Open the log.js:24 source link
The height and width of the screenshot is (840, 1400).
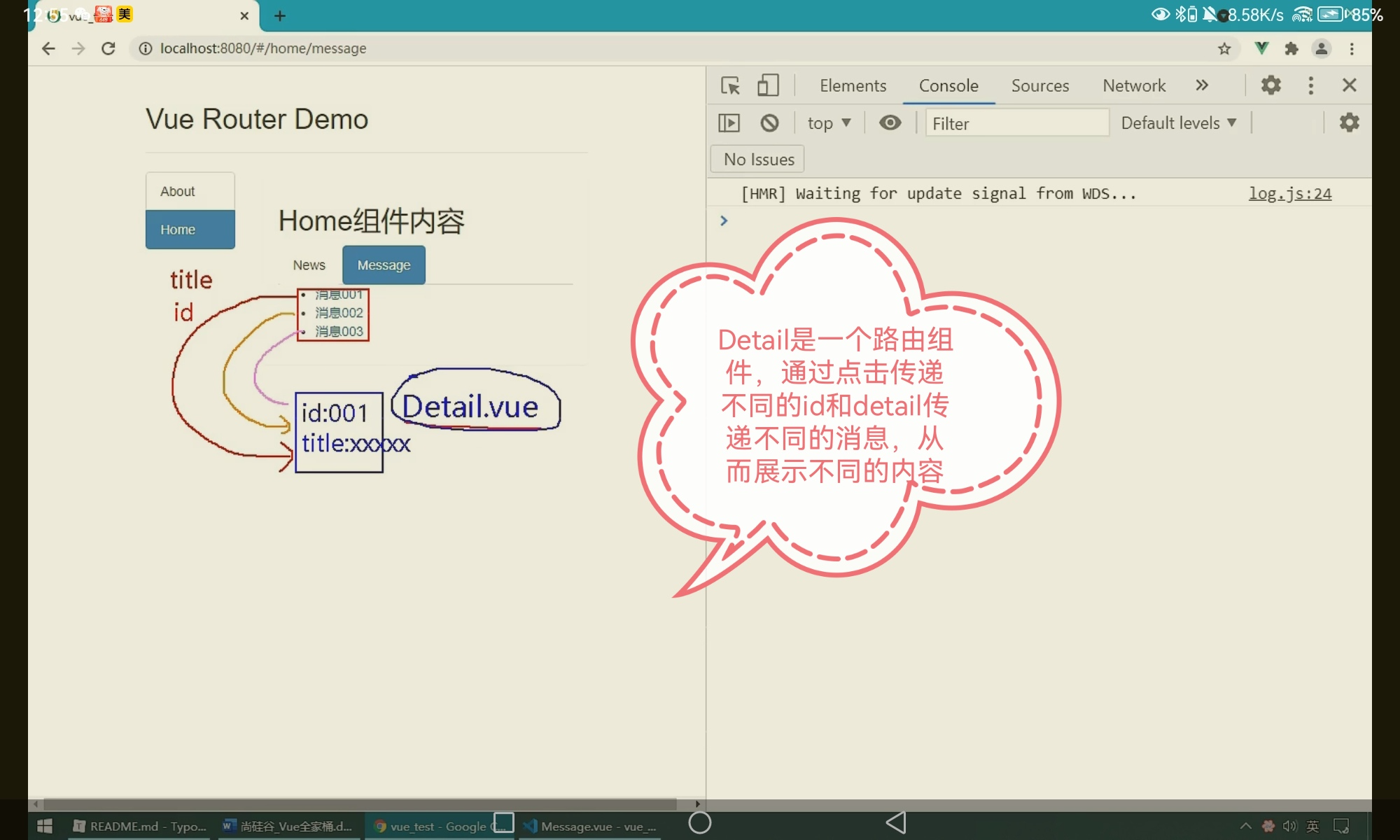click(1290, 194)
